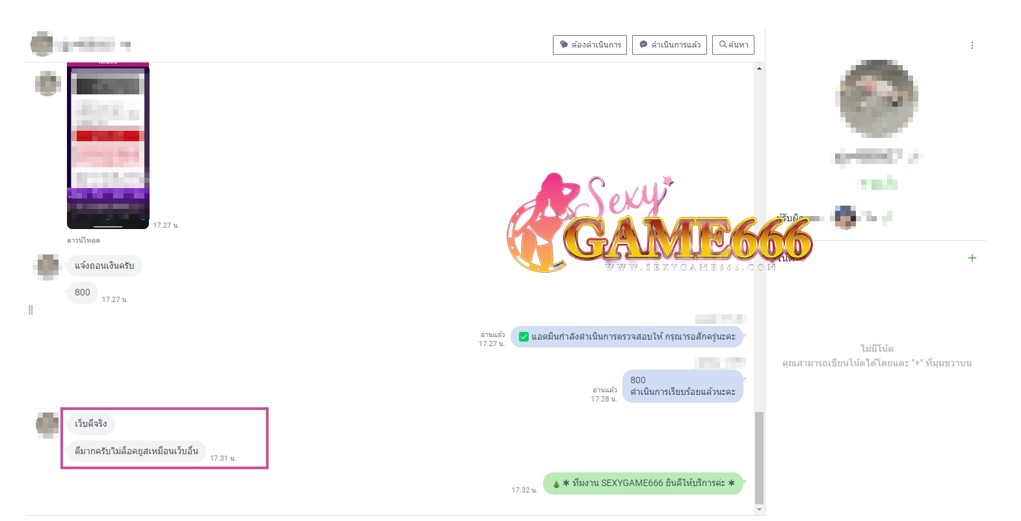Viewport: 1021px width, 521px height.
Task: Click the tag icon on ต้องดำเนินการ button
Action: click(564, 45)
